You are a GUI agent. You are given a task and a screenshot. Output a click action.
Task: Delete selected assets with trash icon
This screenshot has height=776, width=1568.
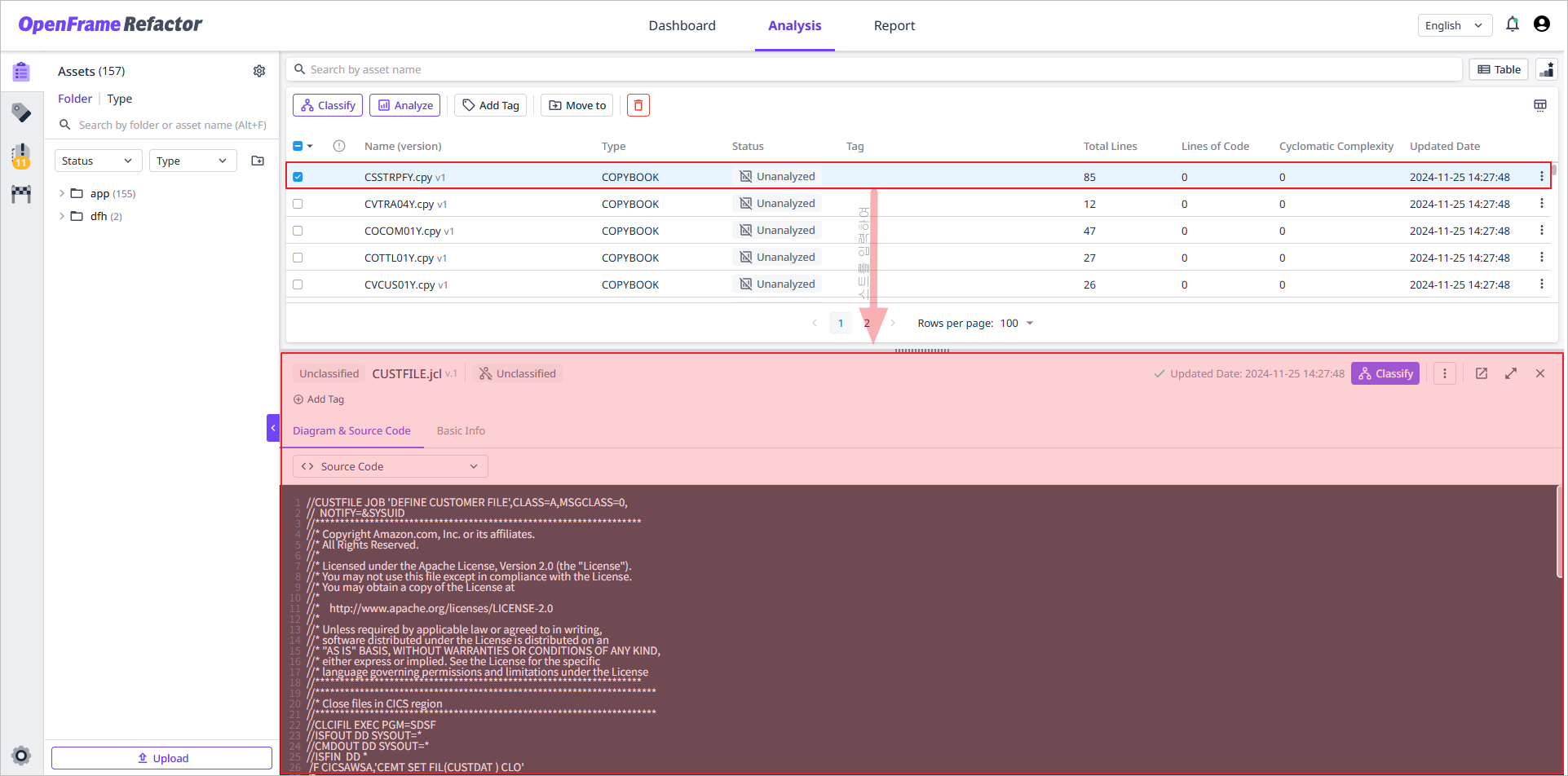(638, 105)
